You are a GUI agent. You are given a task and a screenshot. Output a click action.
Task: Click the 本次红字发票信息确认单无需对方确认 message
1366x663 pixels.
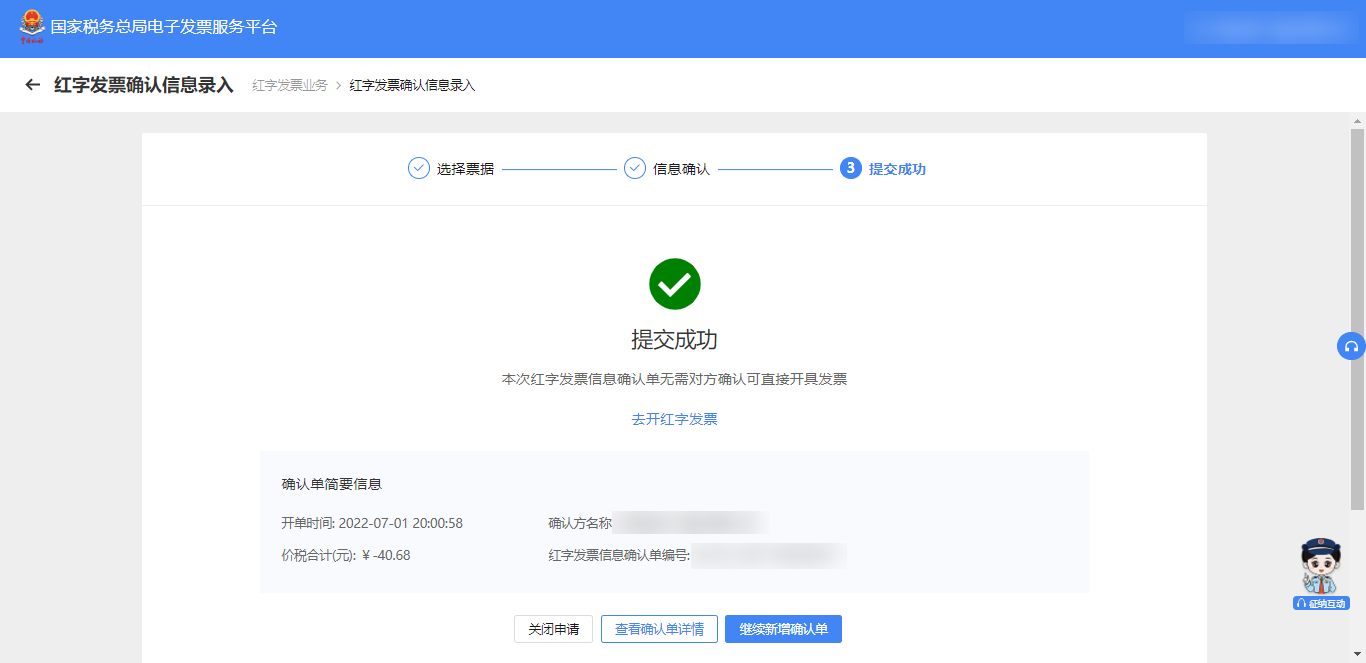[x=675, y=380]
